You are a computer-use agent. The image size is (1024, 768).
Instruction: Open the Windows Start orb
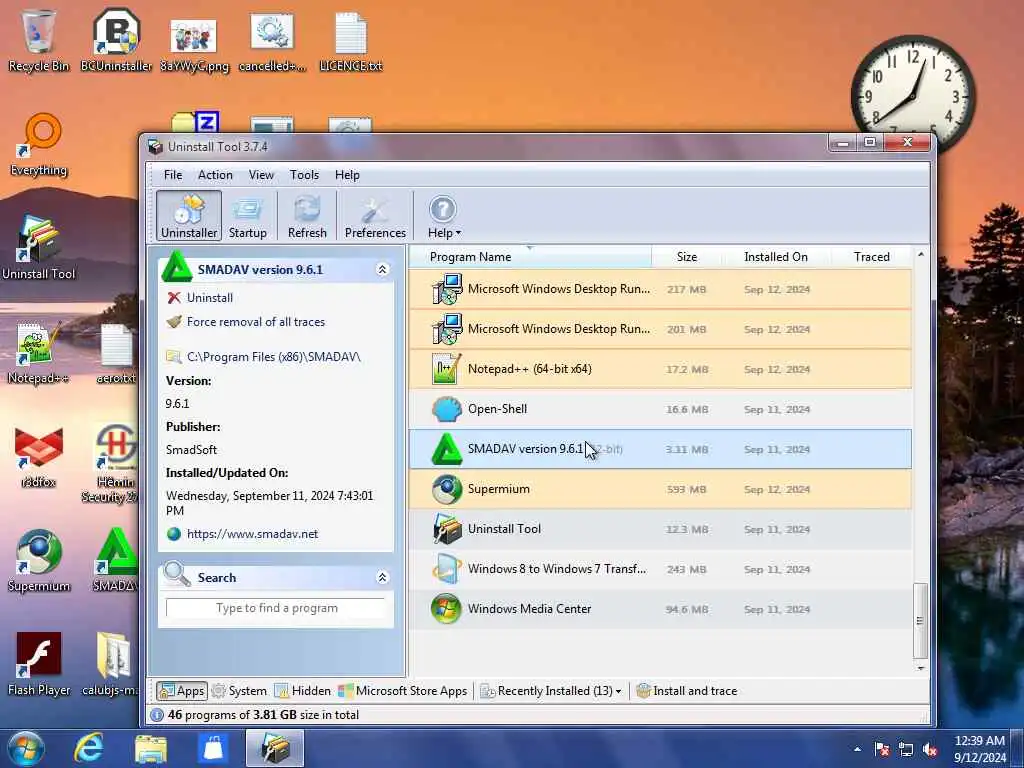coord(26,748)
